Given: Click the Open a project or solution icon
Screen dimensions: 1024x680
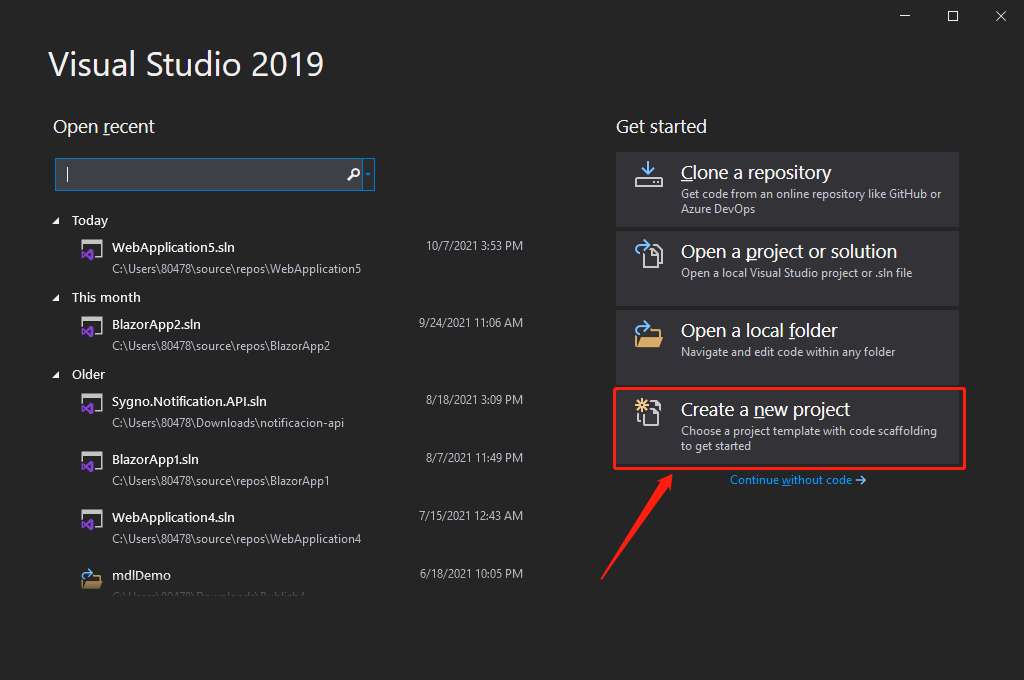Looking at the screenshot, I should (x=648, y=254).
